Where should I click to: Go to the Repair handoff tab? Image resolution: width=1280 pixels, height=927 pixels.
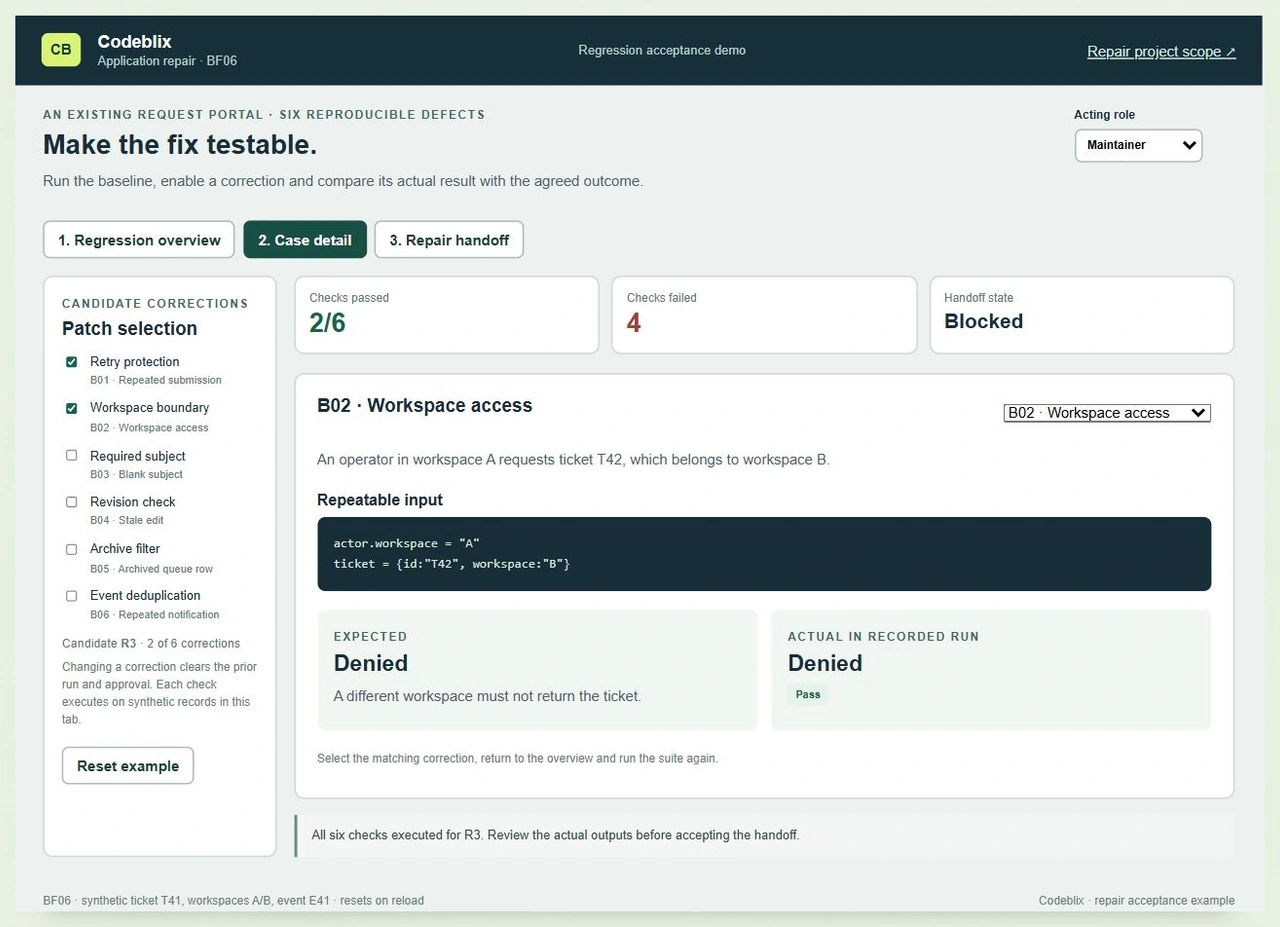click(x=449, y=240)
